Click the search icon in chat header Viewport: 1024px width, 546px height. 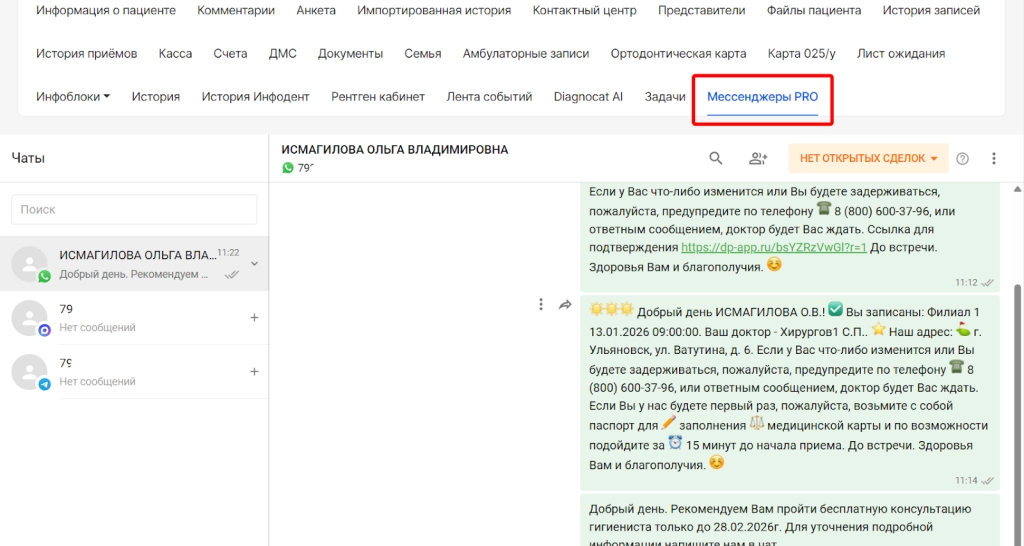click(x=716, y=158)
